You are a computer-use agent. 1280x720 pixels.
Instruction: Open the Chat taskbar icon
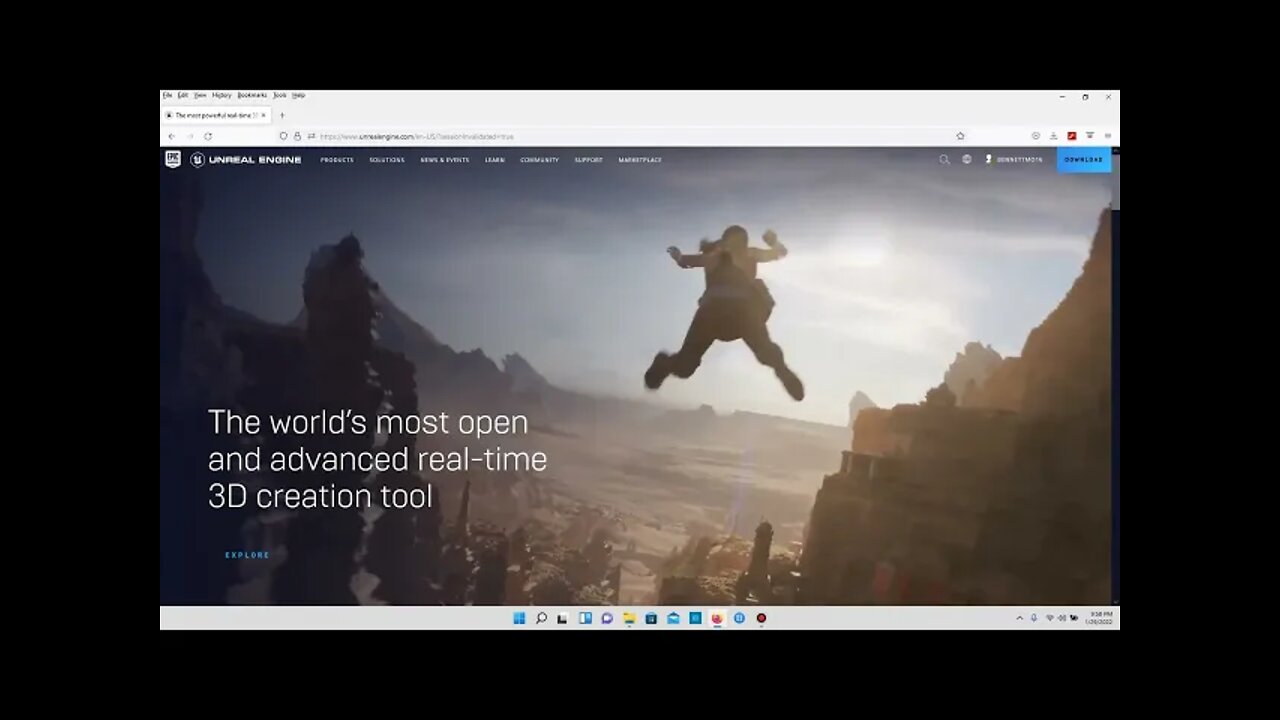coord(607,618)
